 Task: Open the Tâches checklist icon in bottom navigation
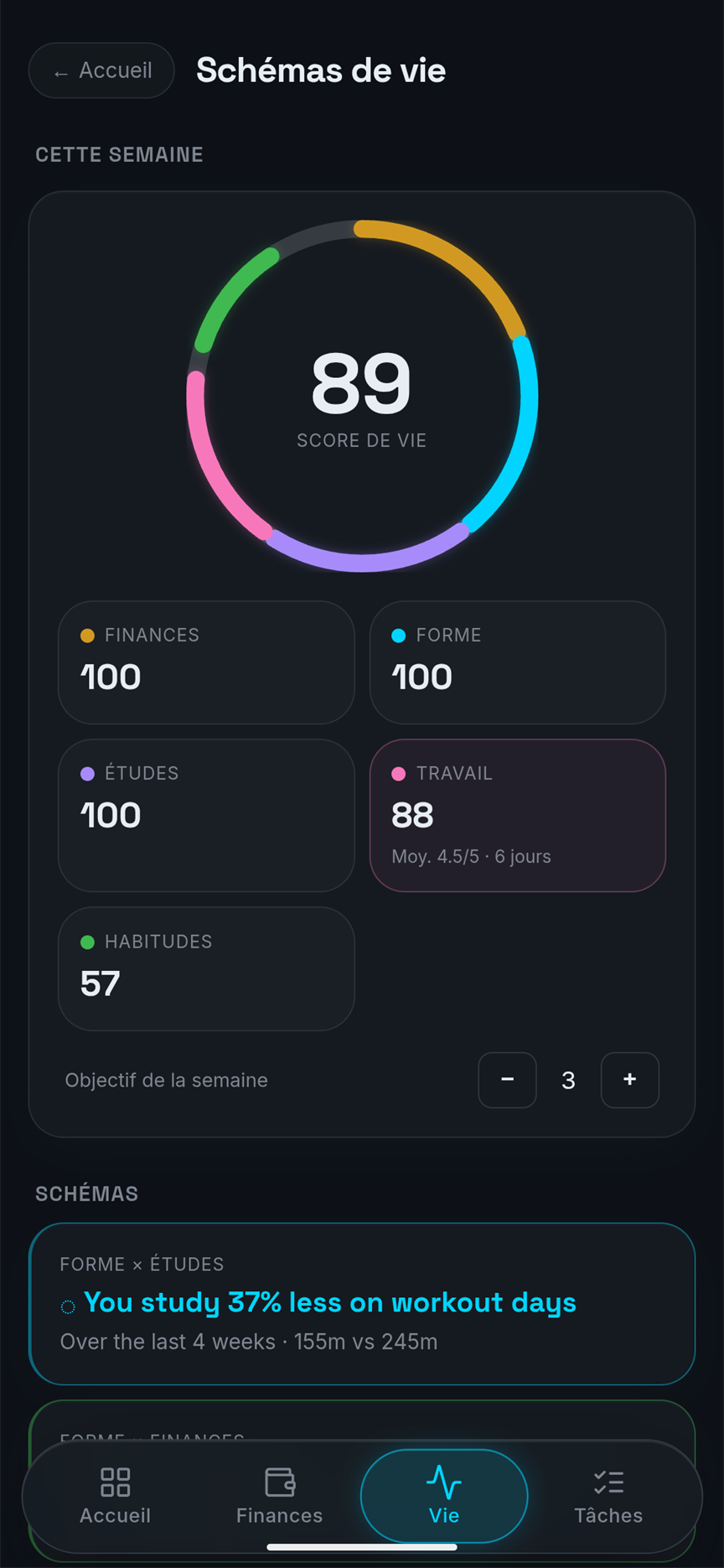(x=608, y=1482)
